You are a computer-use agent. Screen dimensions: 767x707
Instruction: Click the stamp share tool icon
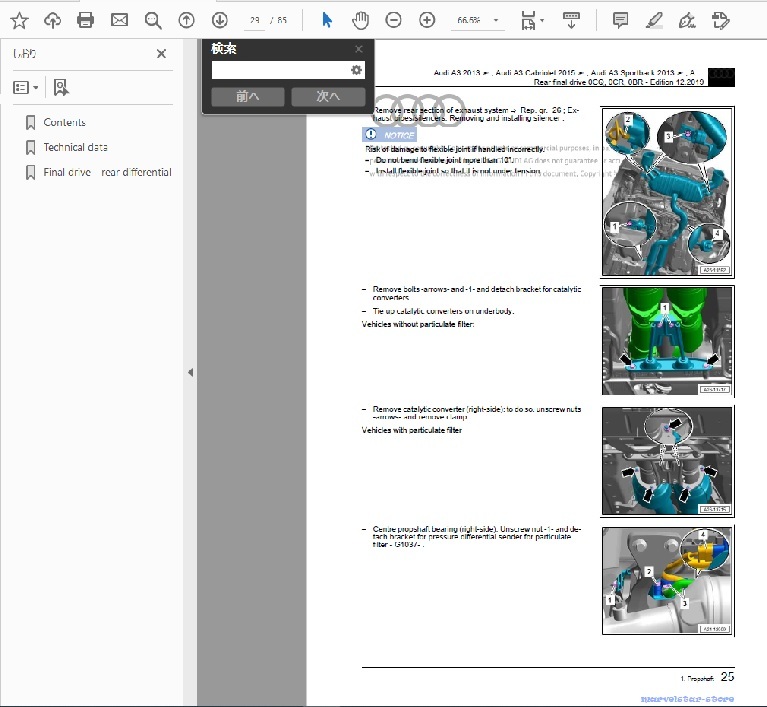[x=721, y=21]
